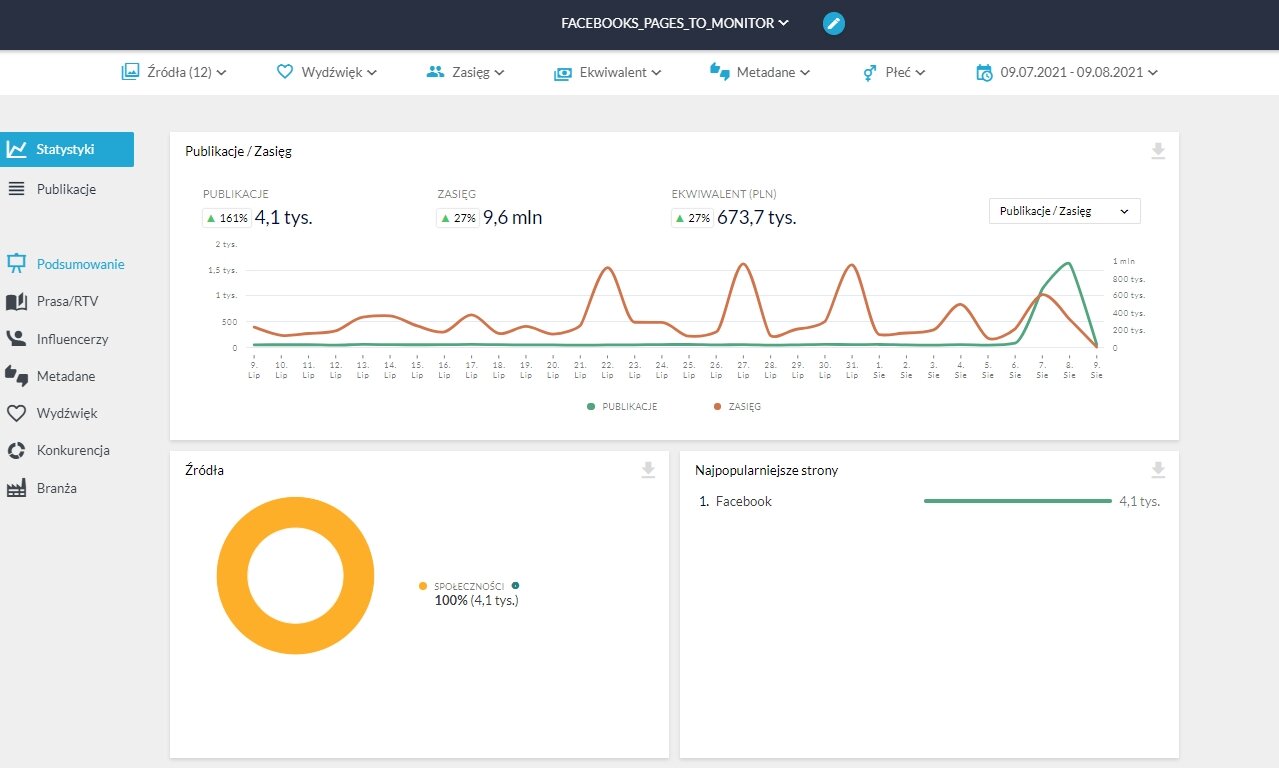Image resolution: width=1279 pixels, height=768 pixels.
Task: Click the green Facebook popularity bar
Action: (1018, 501)
